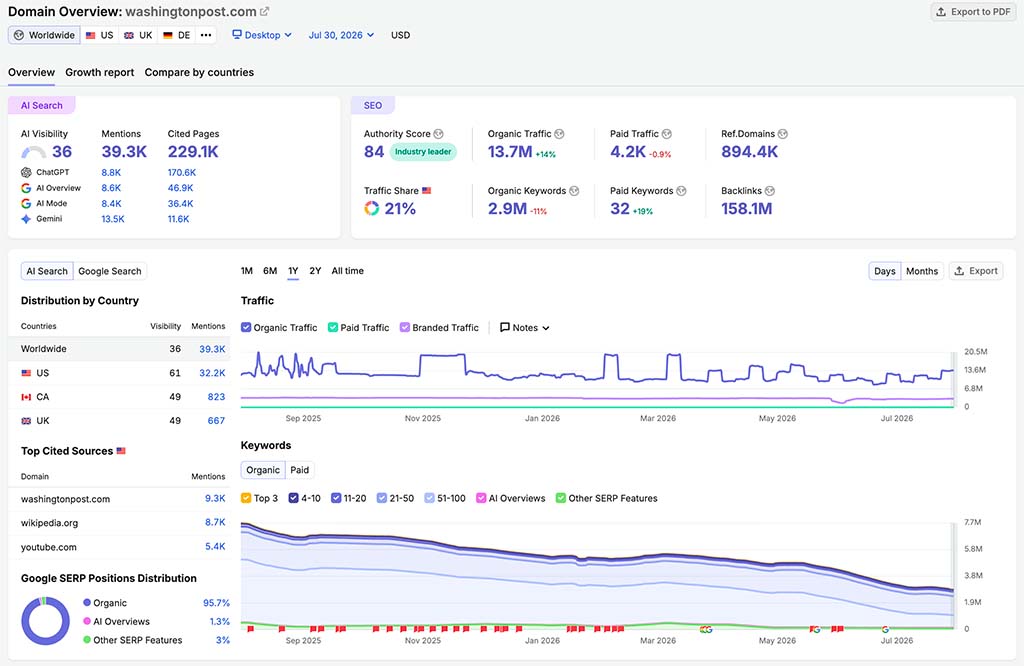This screenshot has width=1024, height=666.
Task: Toggle the Organic Traffic checkbox
Action: 246,328
